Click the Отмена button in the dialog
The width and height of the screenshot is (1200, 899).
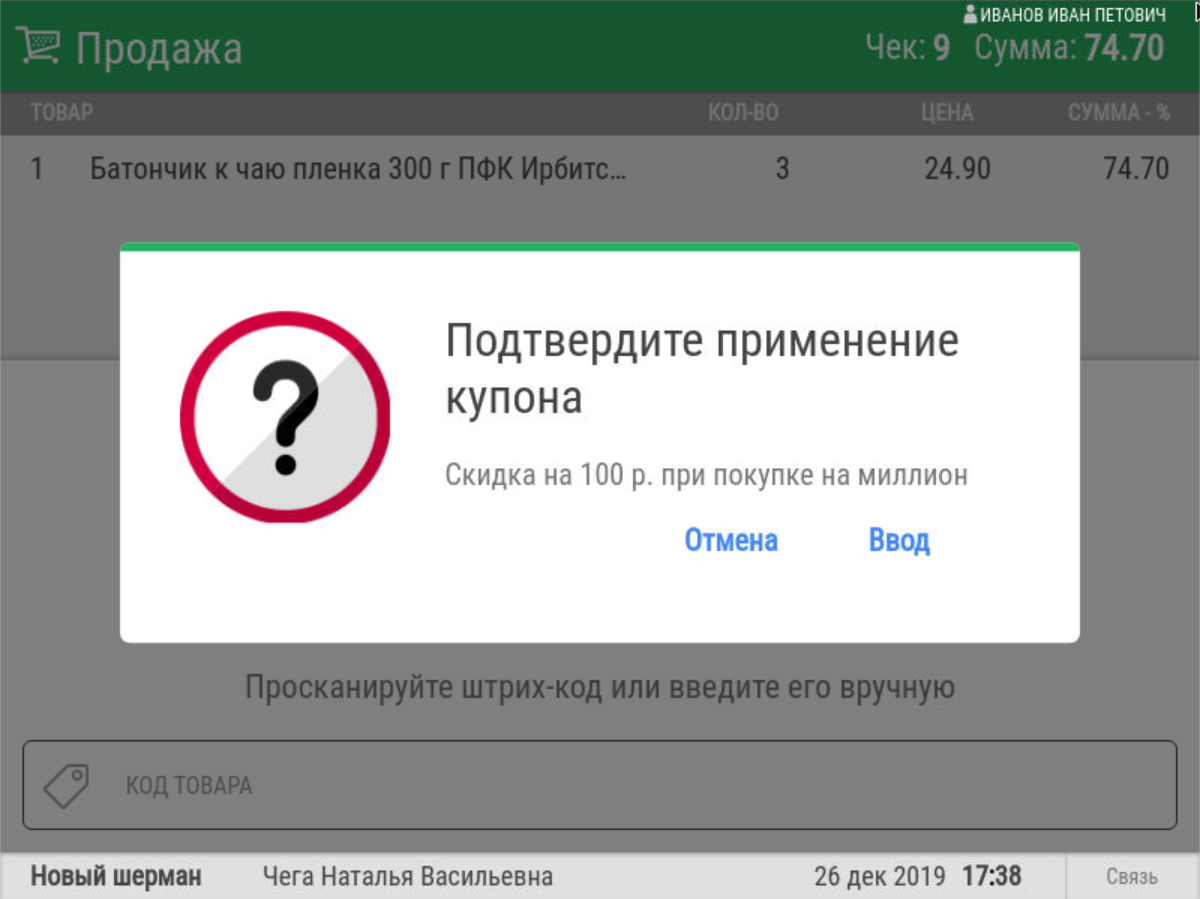(x=731, y=540)
